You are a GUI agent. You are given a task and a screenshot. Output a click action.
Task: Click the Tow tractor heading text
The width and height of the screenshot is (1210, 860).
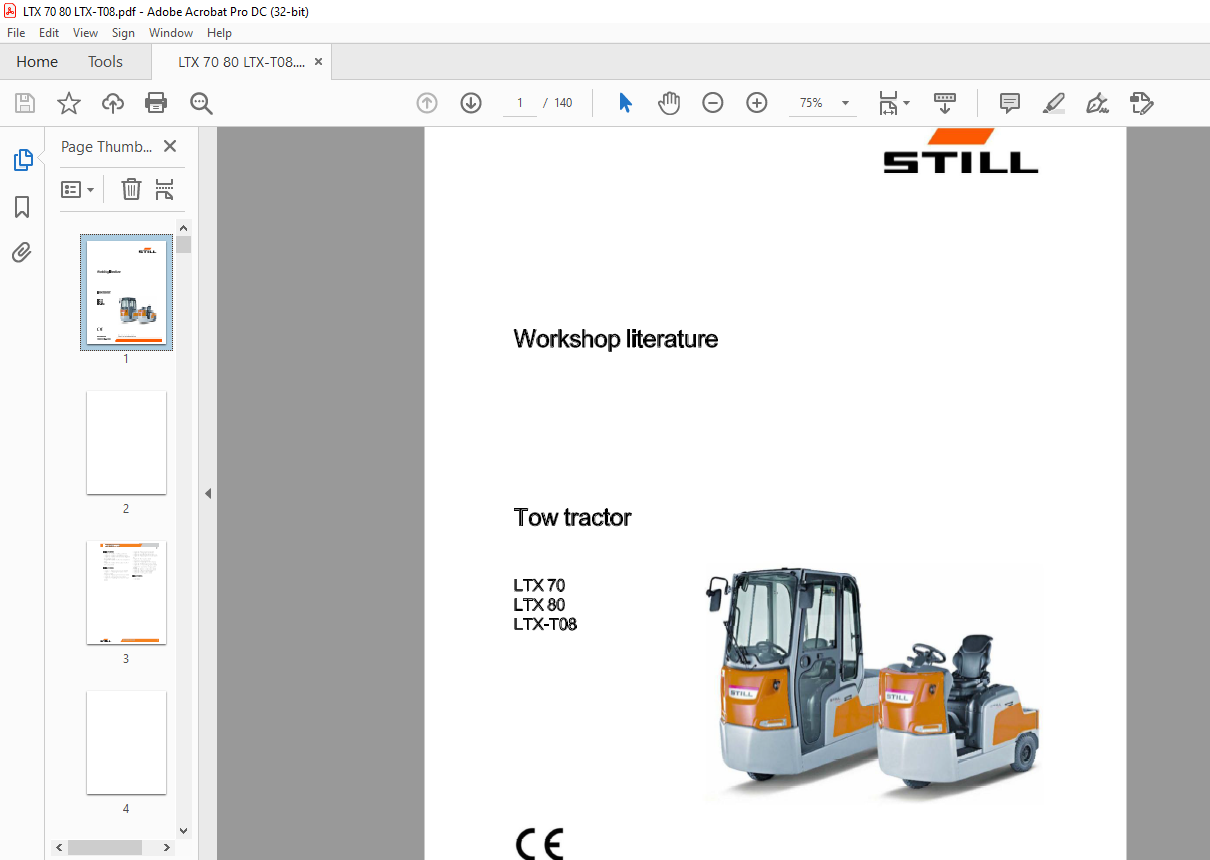572,517
